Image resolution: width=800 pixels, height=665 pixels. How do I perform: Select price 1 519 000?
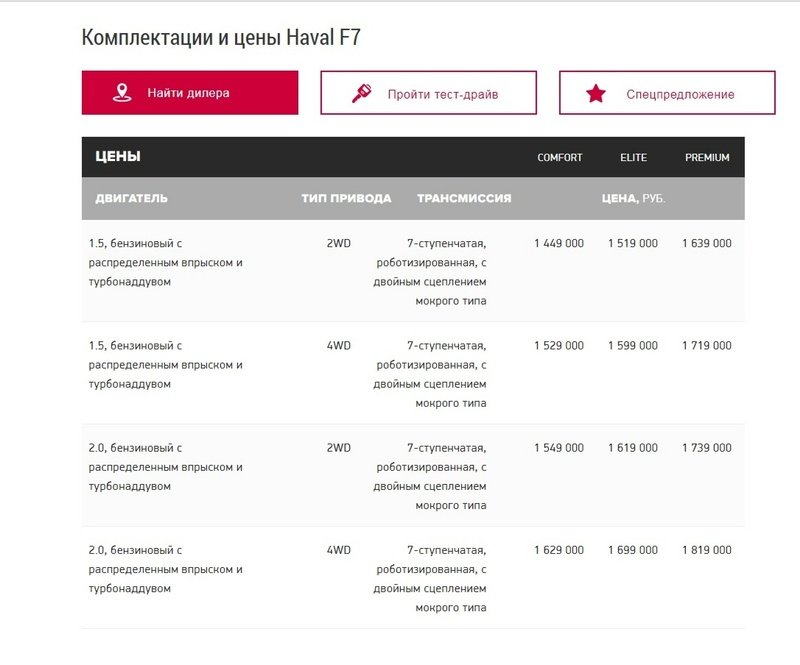click(x=633, y=243)
